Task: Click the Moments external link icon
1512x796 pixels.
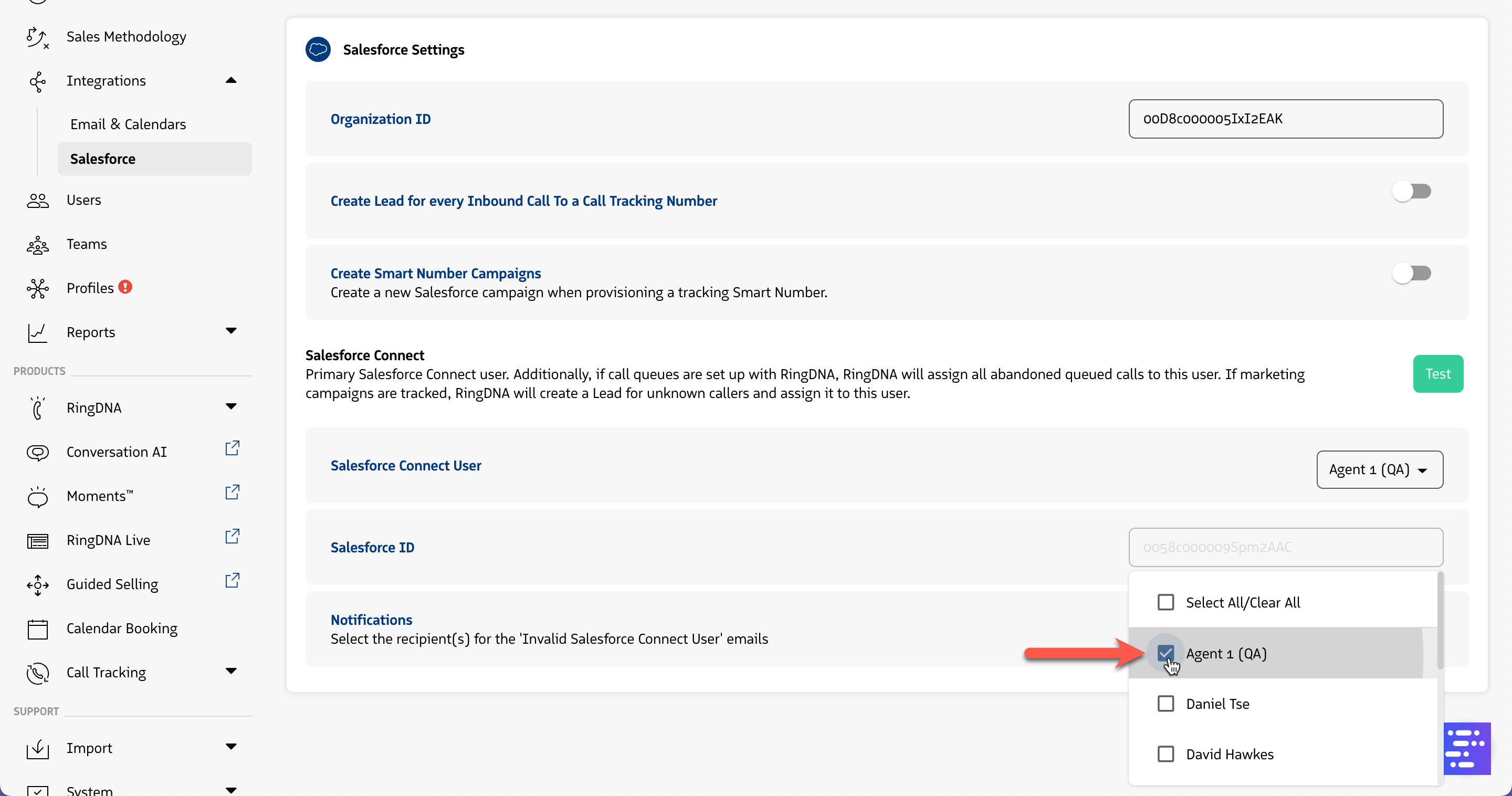Action: tap(233, 493)
